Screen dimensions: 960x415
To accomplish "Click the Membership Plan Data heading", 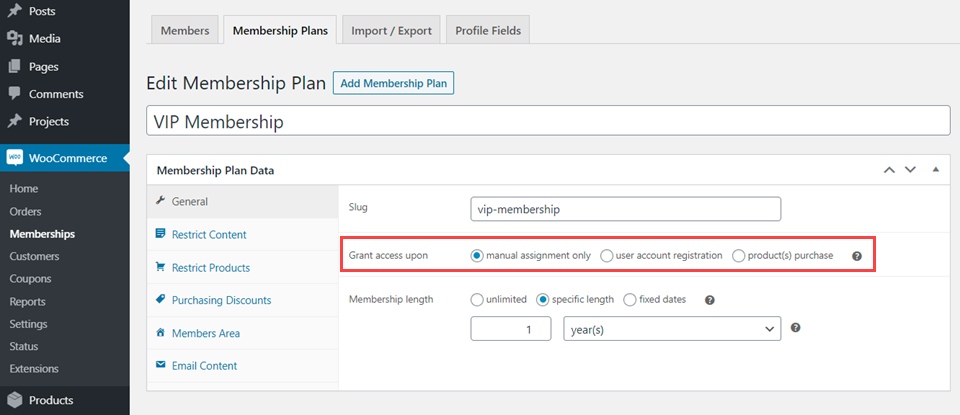I will [x=216, y=170].
